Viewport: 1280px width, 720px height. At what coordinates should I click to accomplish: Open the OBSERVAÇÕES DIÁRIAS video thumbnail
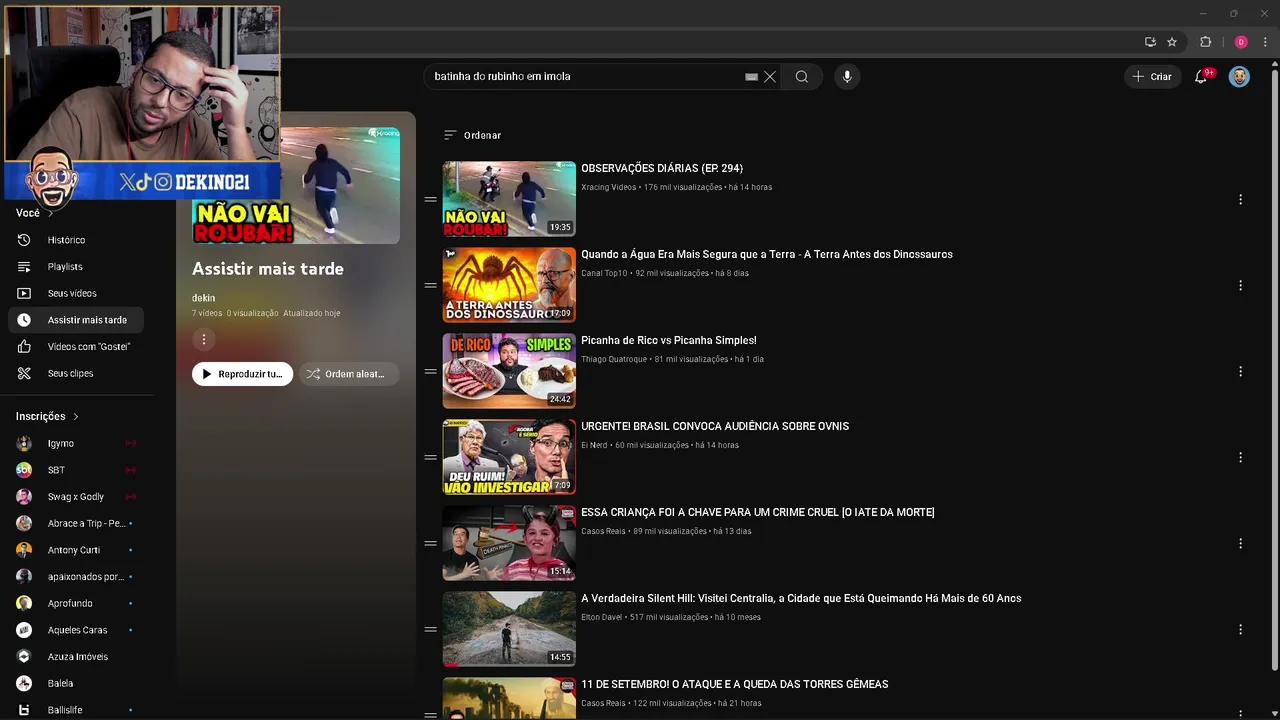509,199
